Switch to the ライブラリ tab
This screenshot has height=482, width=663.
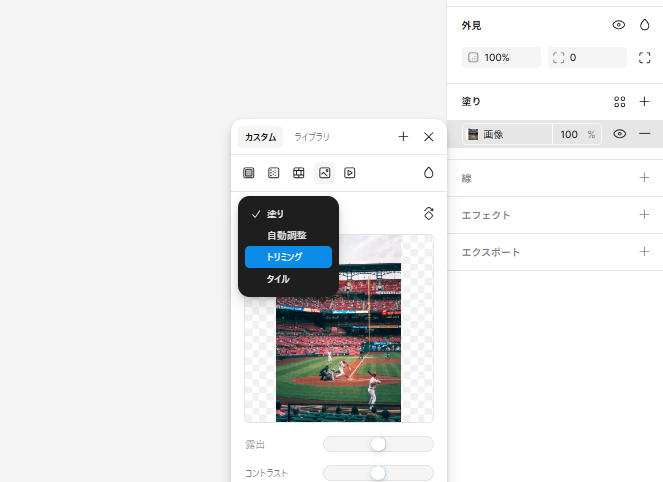[312, 137]
